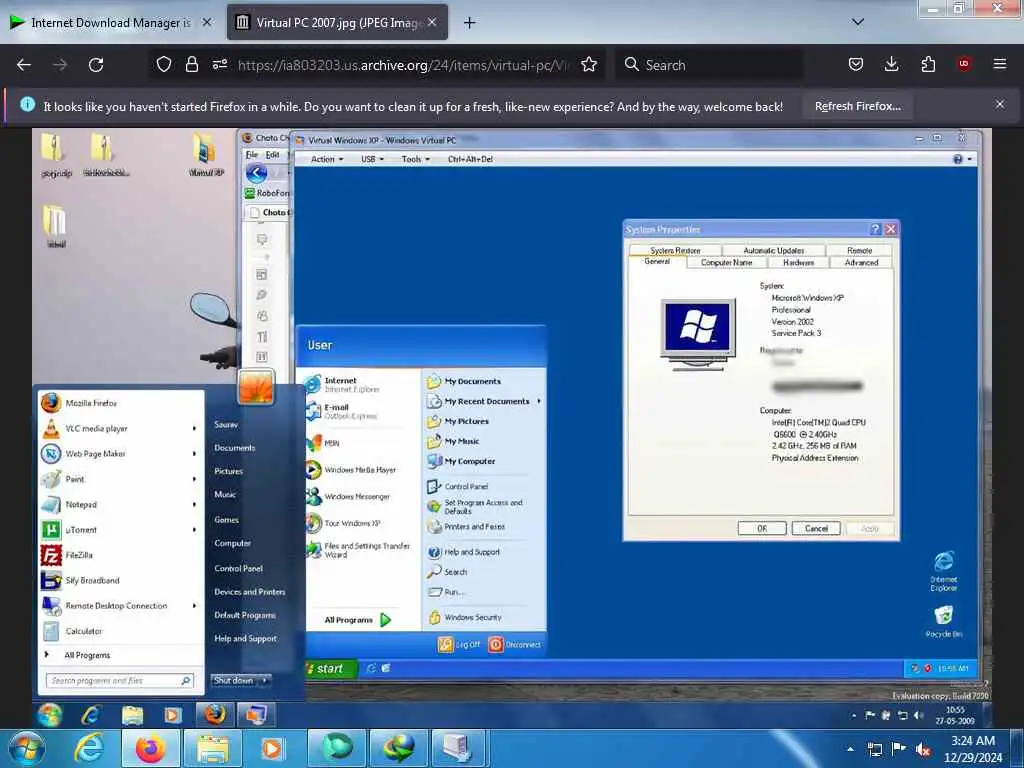Open the uBlock Origin extension icon

[x=964, y=64]
